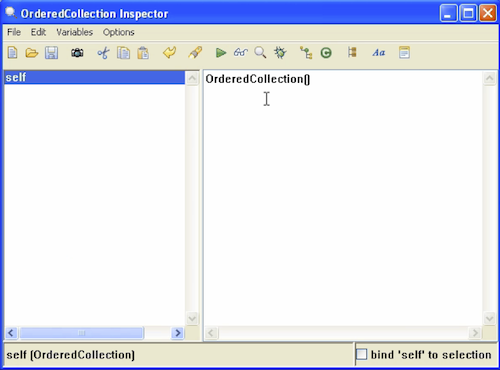
Task: Click the 'self (OrderedCollection)' status bar text
Action: pyautogui.click(x=71, y=355)
